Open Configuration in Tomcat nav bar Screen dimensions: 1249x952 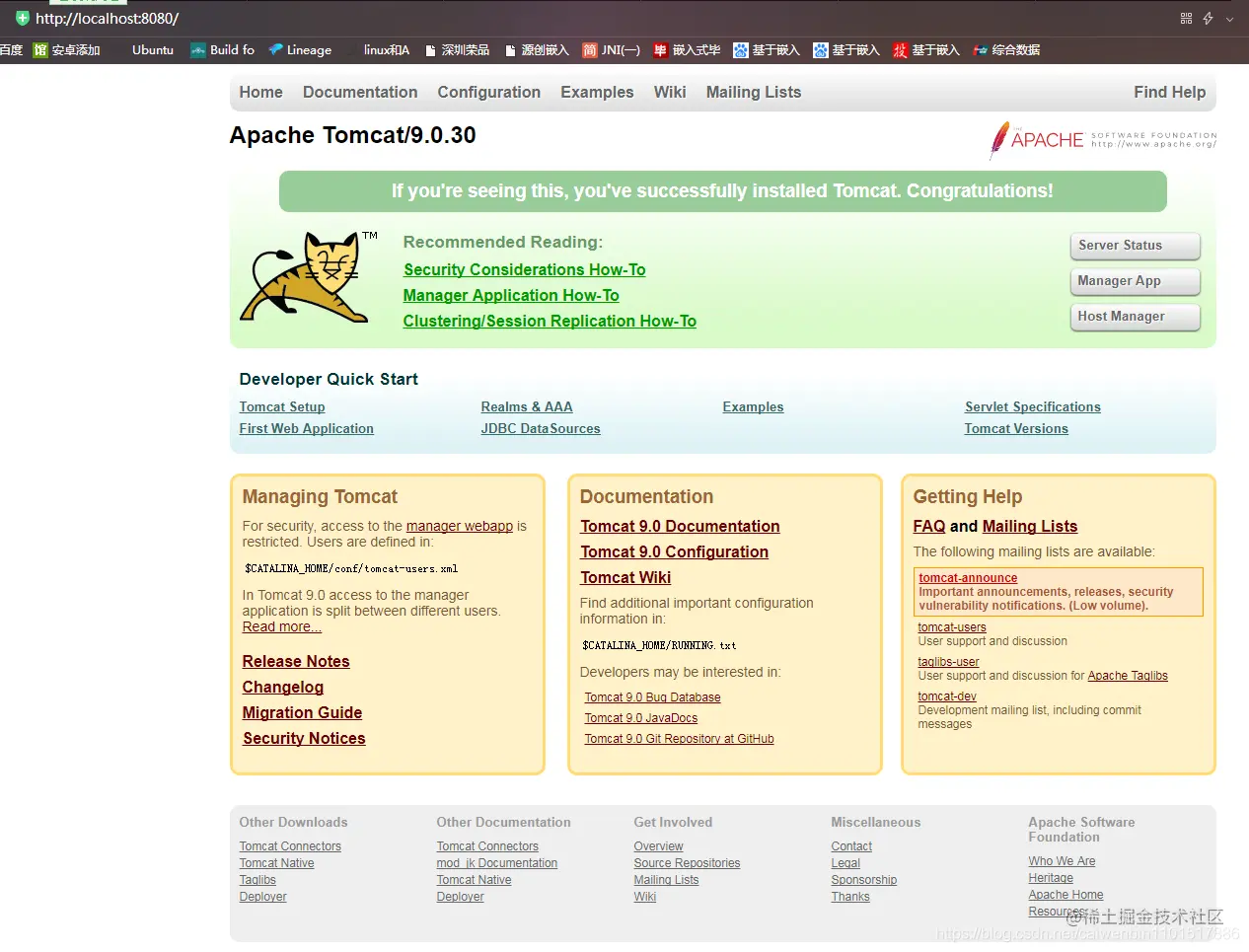(x=488, y=92)
